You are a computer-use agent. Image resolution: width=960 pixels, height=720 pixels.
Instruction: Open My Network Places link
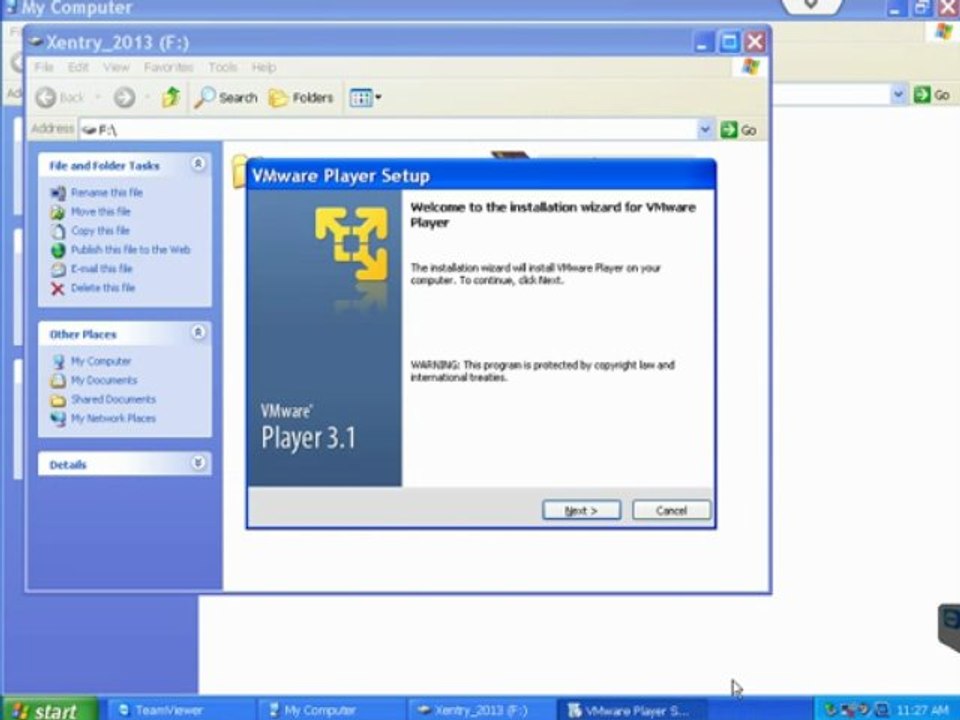click(113, 418)
